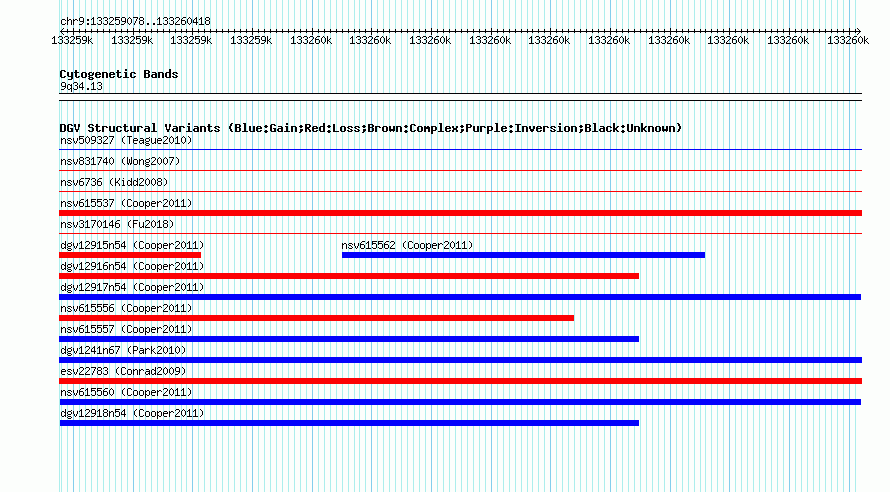Click the 9q34.13 band label

tap(81, 86)
